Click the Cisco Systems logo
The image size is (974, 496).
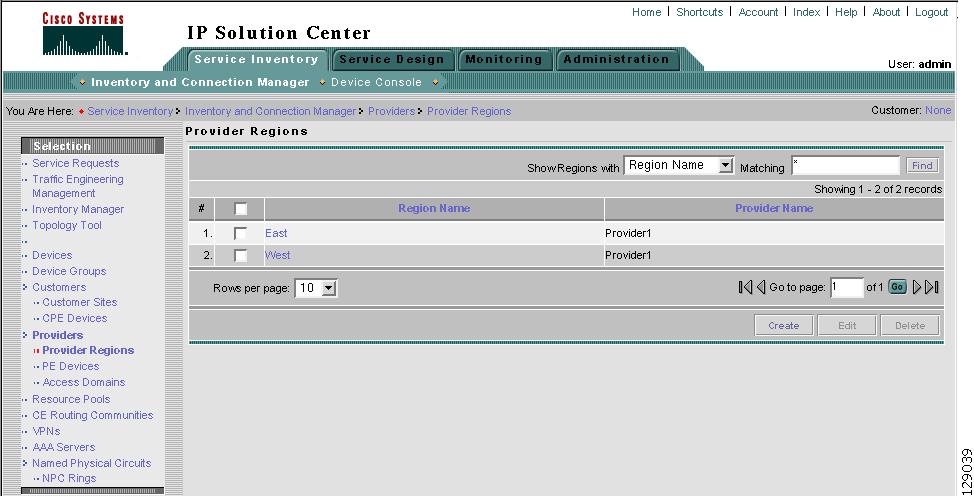point(84,34)
